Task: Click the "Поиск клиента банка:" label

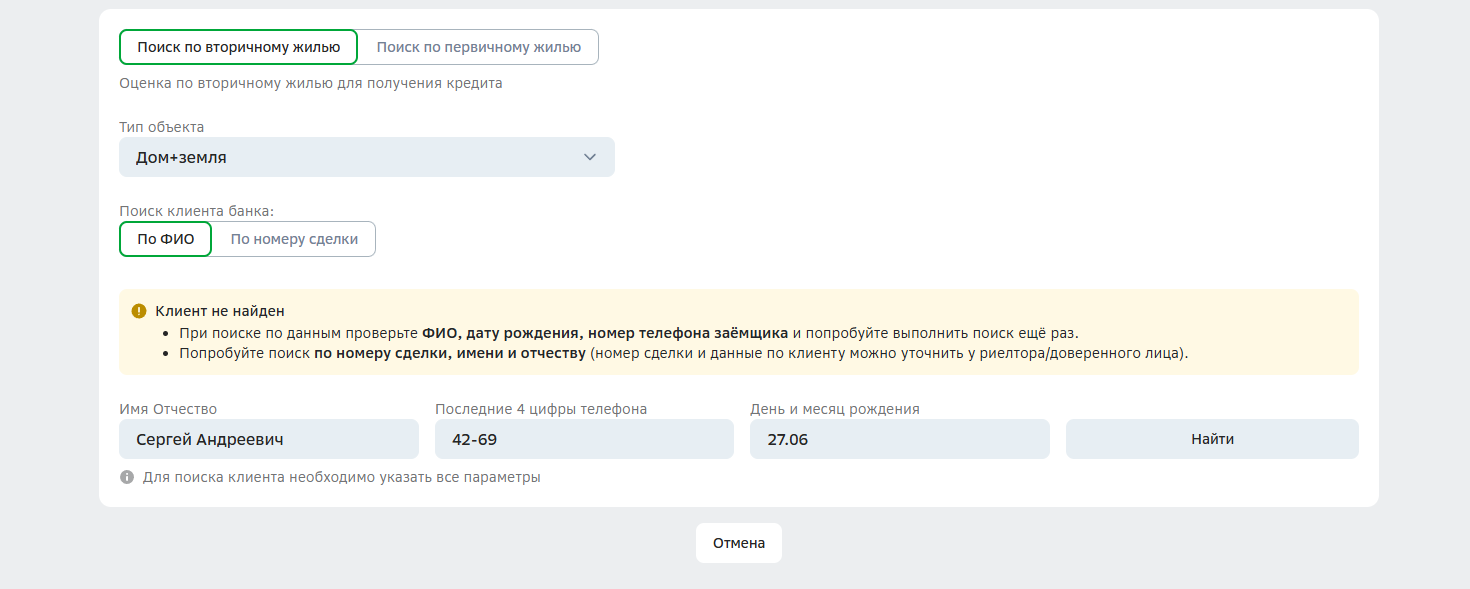Action: coord(196,211)
